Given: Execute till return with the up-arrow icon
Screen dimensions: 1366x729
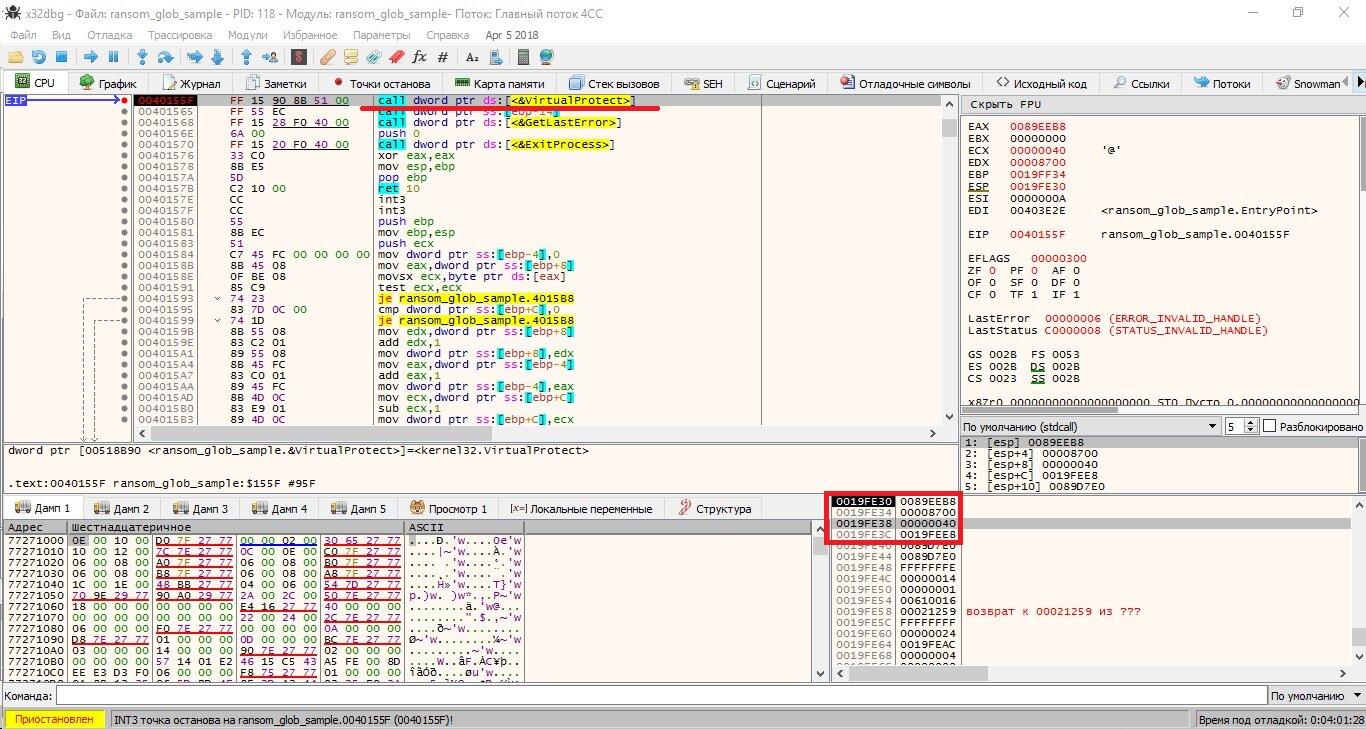Looking at the screenshot, I should [246, 57].
